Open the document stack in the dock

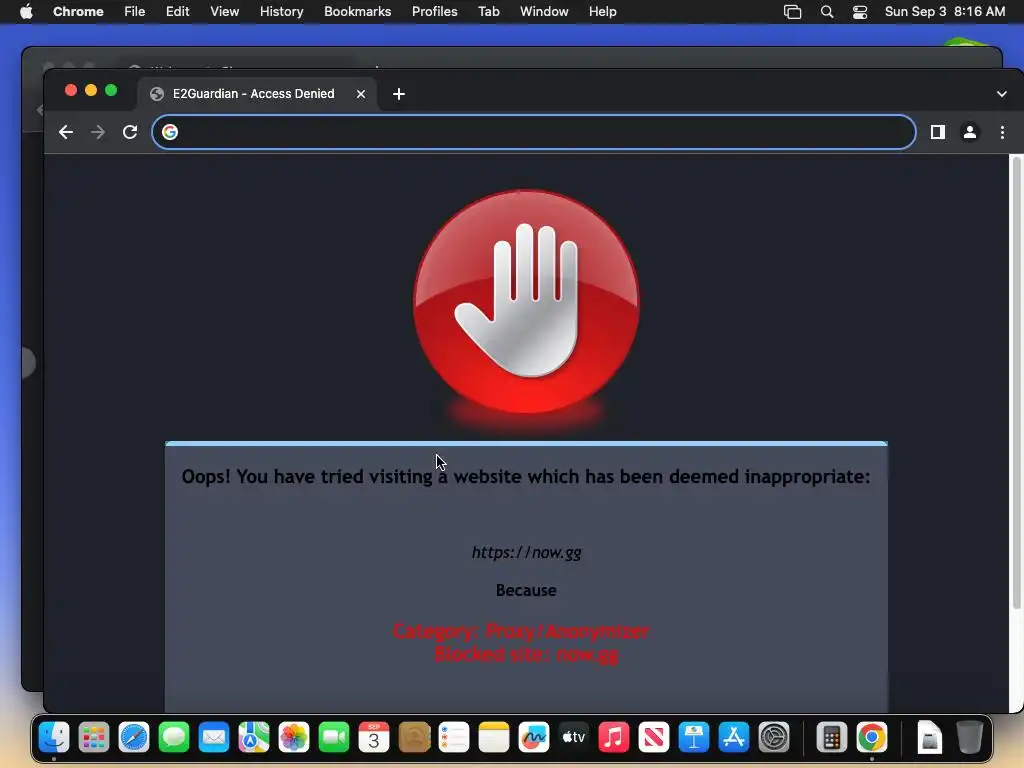[x=929, y=738]
